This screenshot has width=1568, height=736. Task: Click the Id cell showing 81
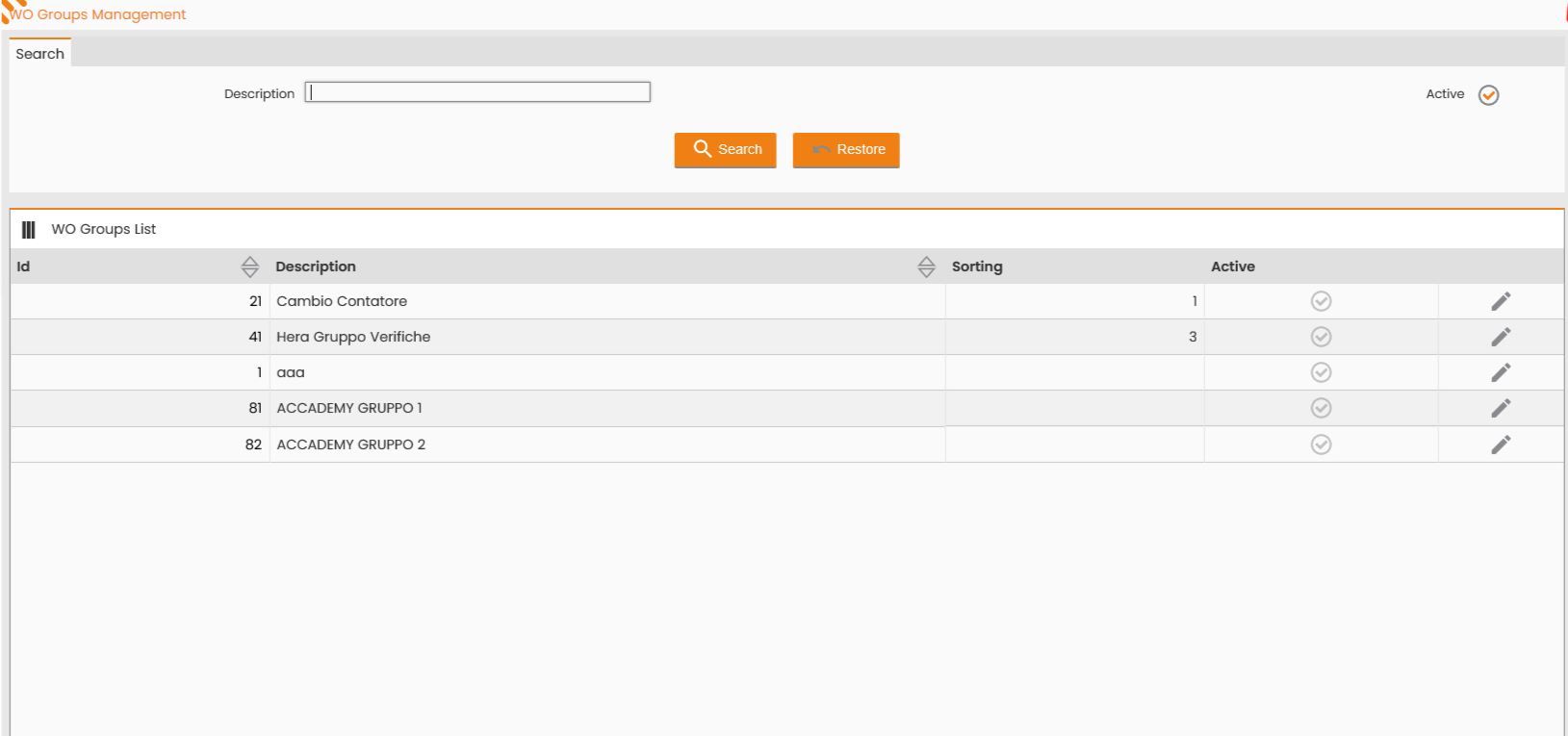tap(141, 408)
